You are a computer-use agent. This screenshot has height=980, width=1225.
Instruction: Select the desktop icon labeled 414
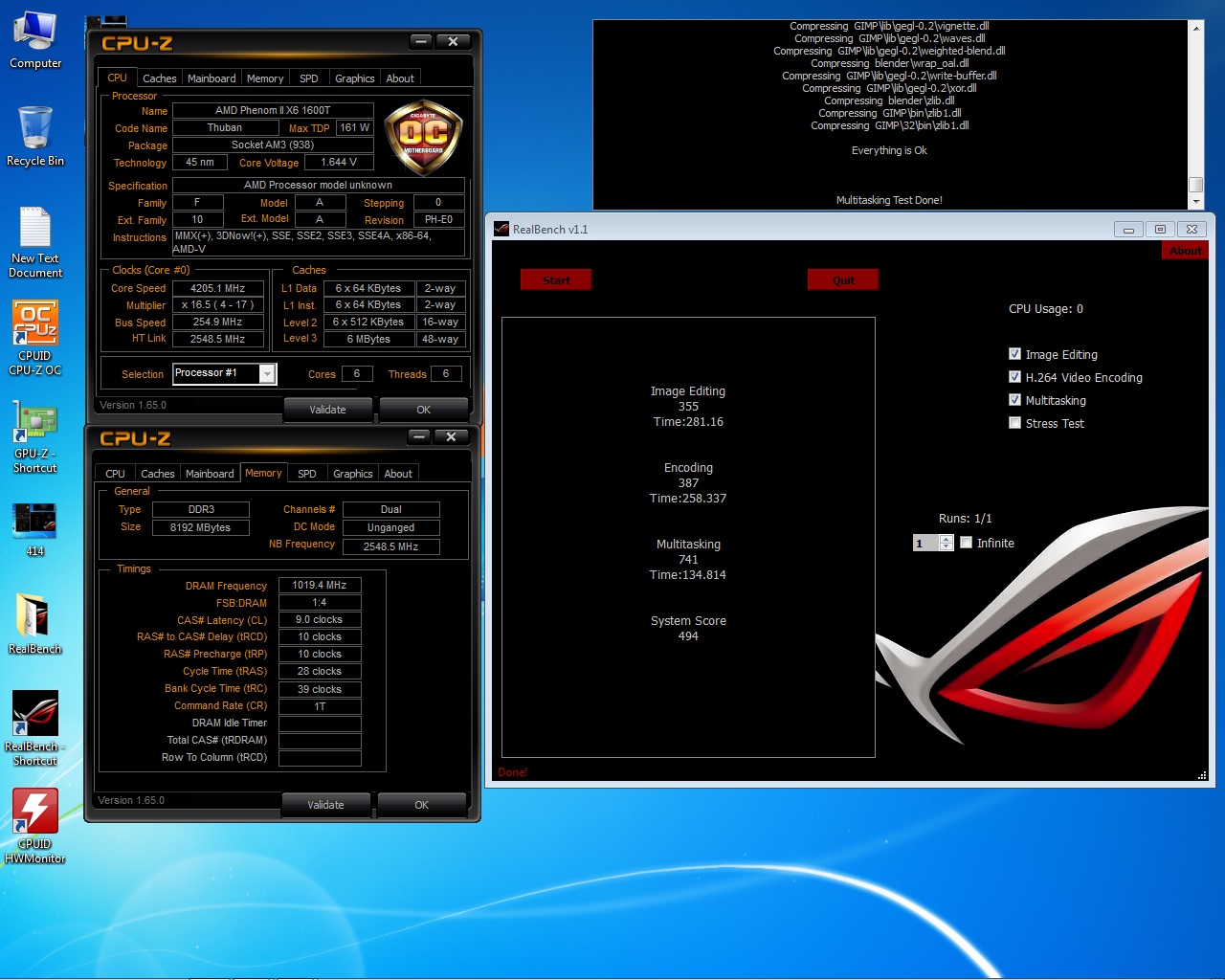tap(35, 529)
